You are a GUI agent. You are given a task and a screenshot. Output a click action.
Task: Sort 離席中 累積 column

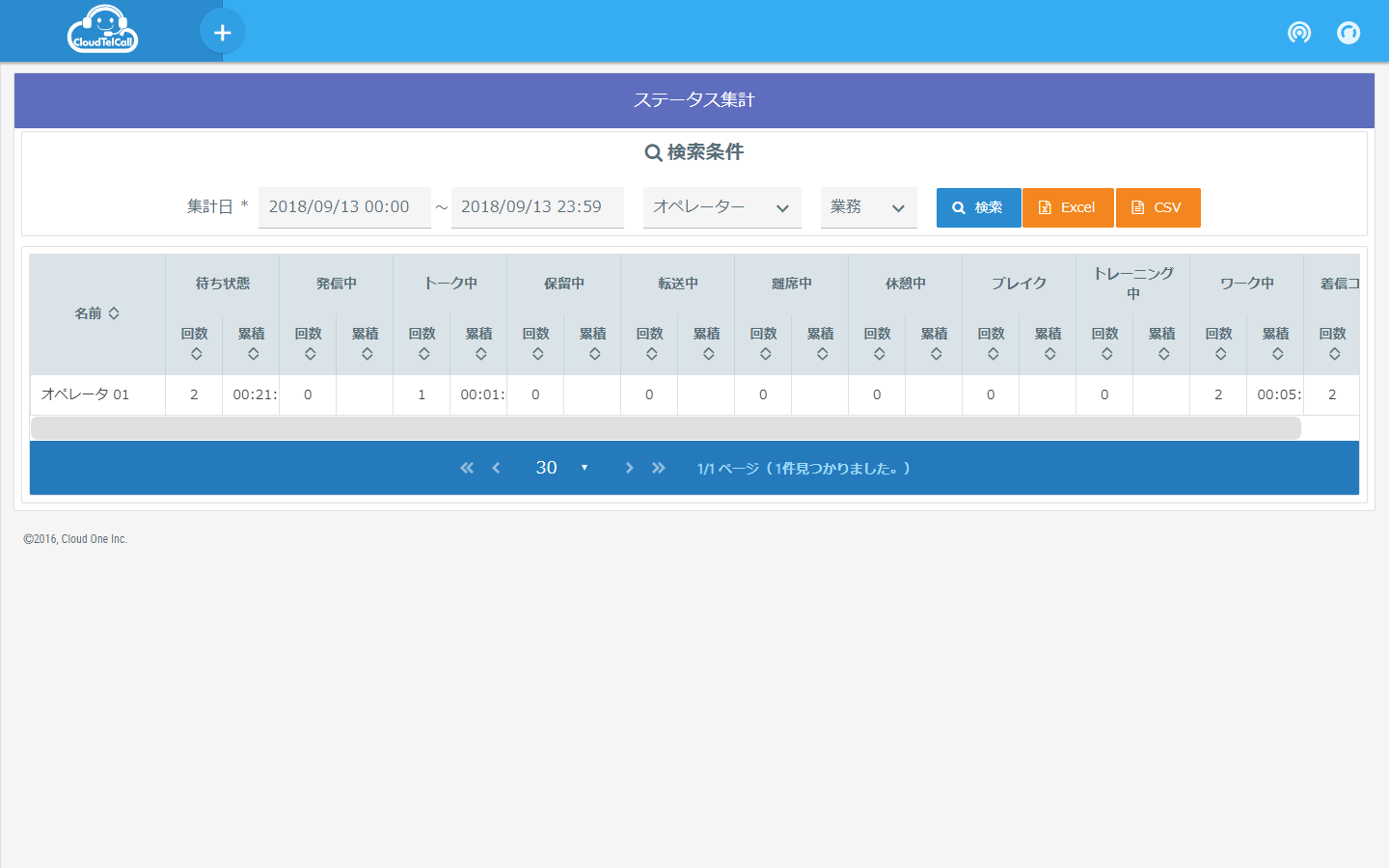click(x=820, y=343)
